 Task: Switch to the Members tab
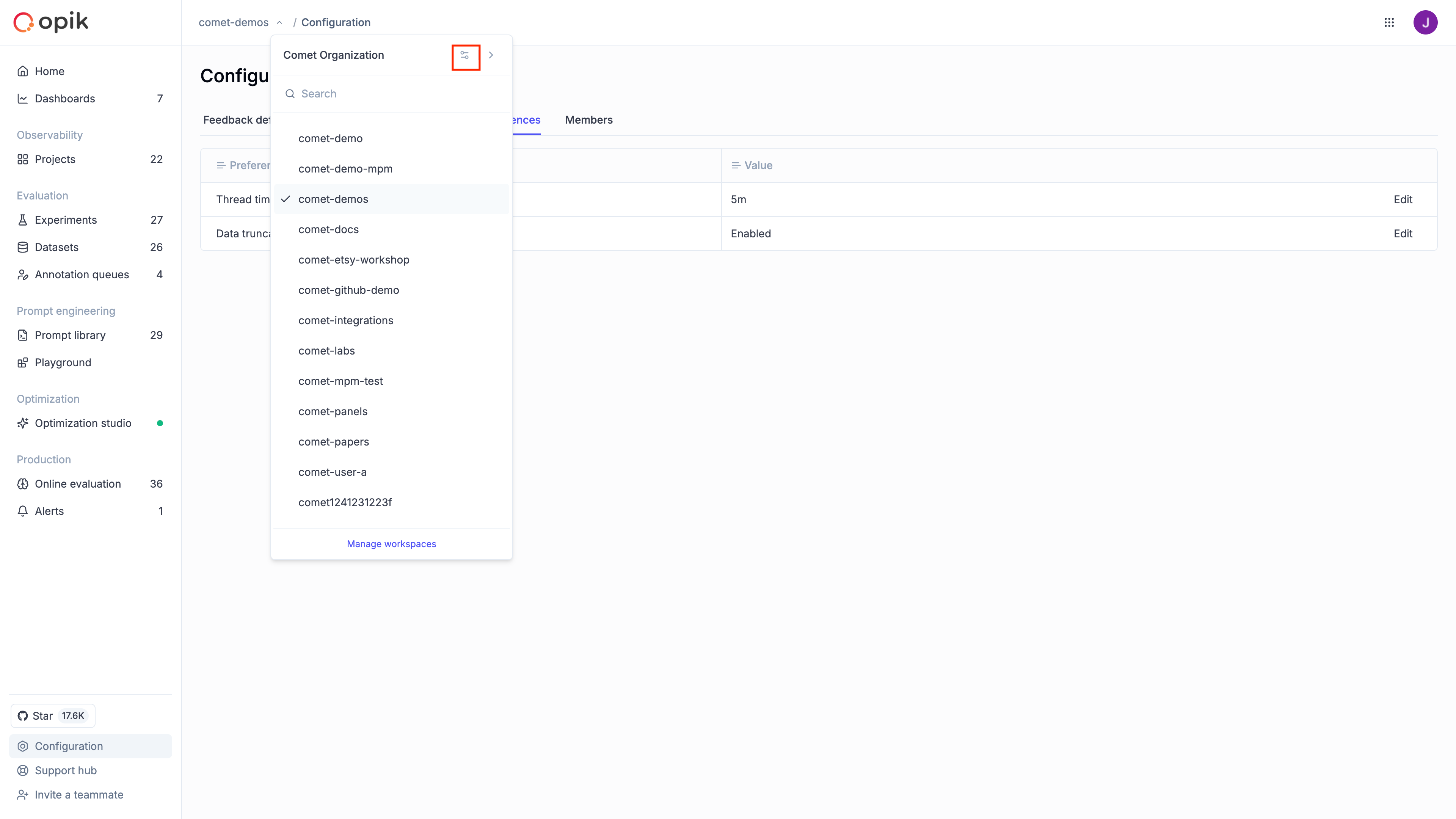coord(588,120)
